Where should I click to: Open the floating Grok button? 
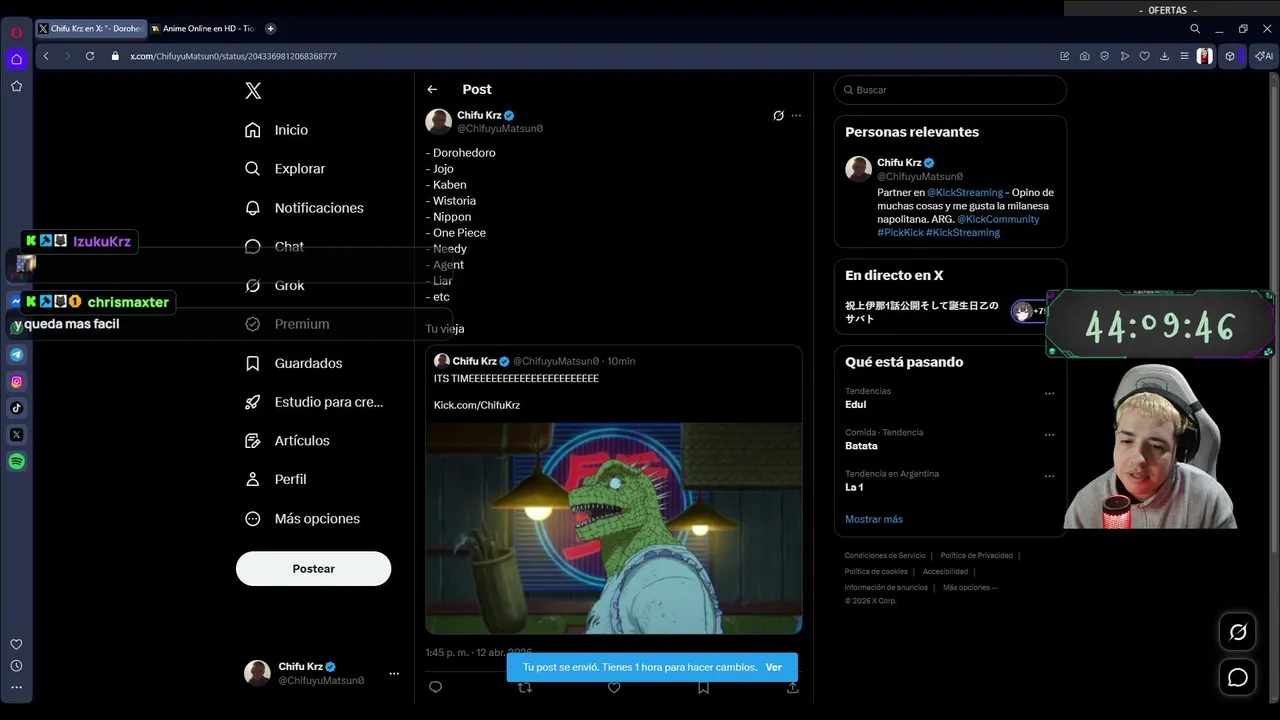[x=1238, y=632]
